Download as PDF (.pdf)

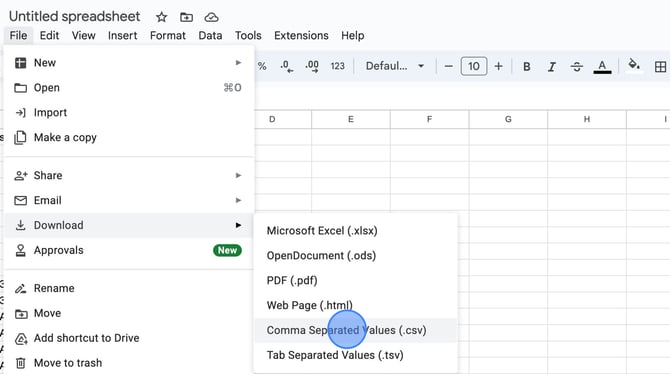point(356,280)
